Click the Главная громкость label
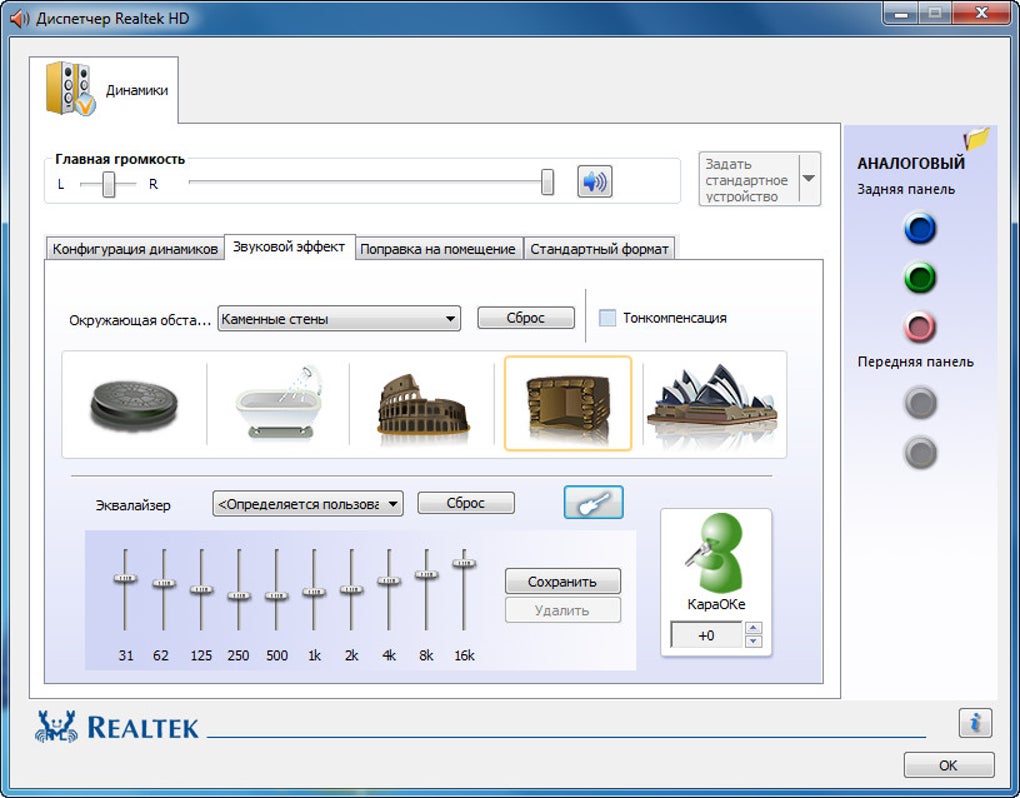 pos(120,159)
